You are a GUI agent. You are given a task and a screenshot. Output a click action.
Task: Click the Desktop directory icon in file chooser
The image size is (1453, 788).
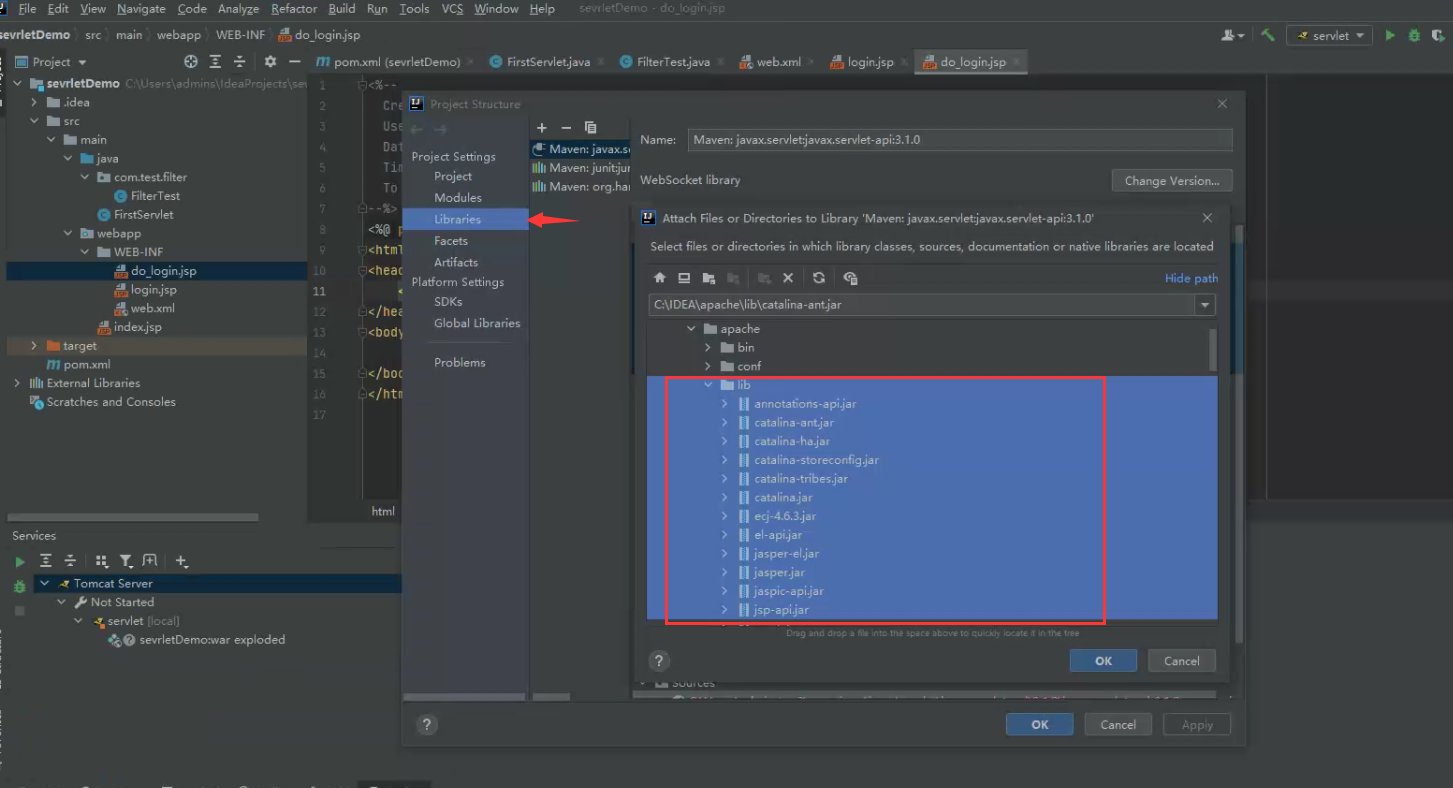tap(684, 278)
